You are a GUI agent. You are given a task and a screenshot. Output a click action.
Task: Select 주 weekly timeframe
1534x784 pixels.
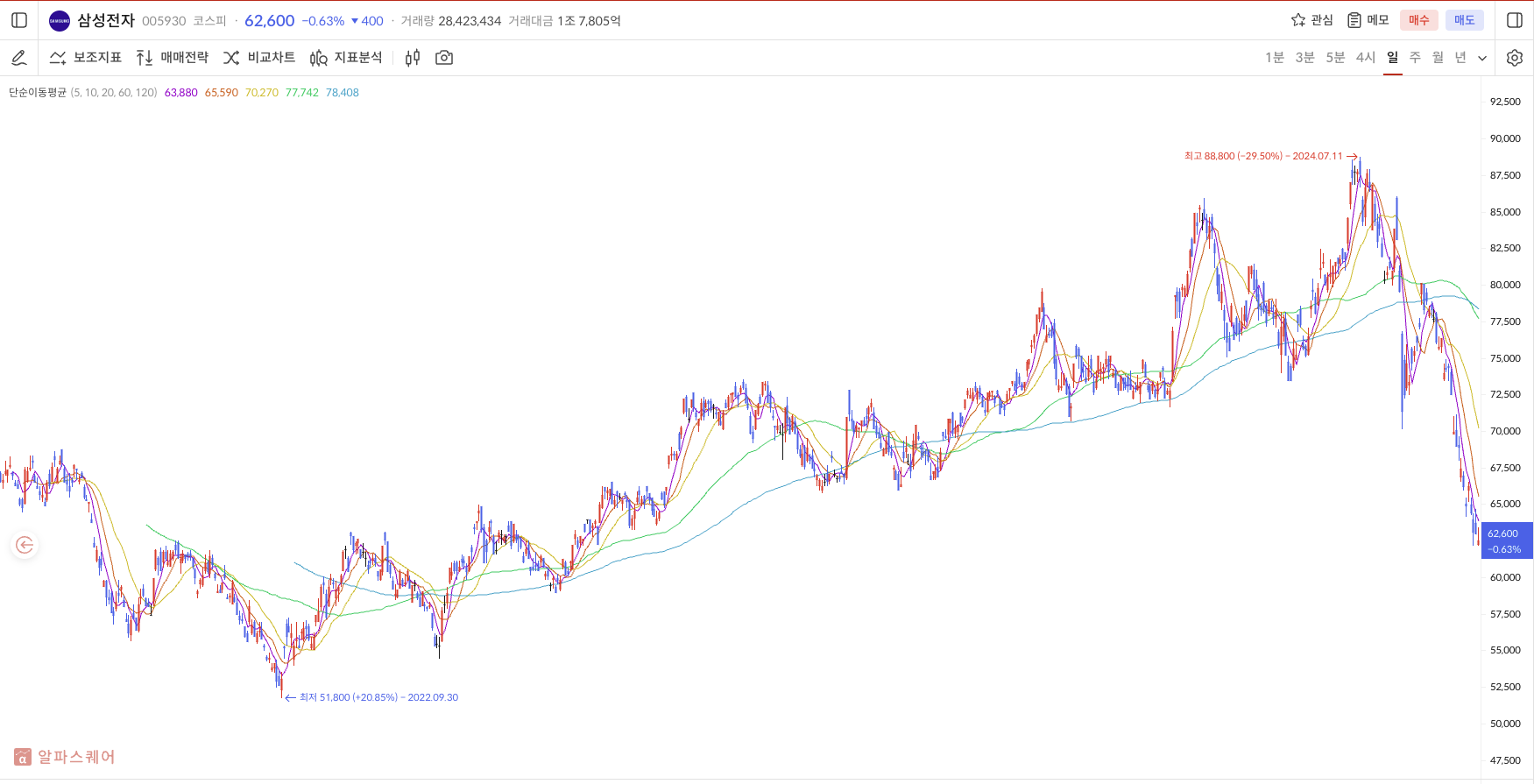(x=1415, y=58)
